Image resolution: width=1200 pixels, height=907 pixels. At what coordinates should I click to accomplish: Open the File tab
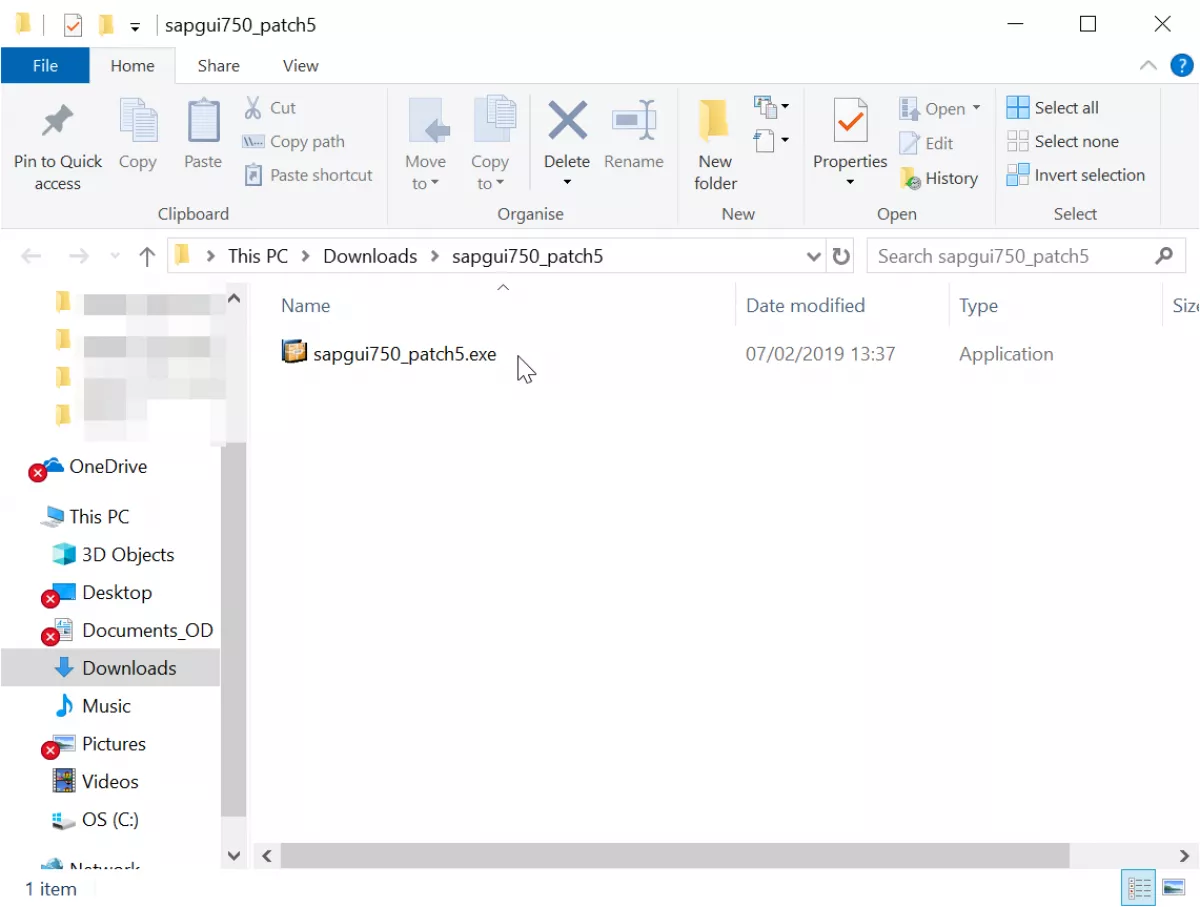(45, 66)
